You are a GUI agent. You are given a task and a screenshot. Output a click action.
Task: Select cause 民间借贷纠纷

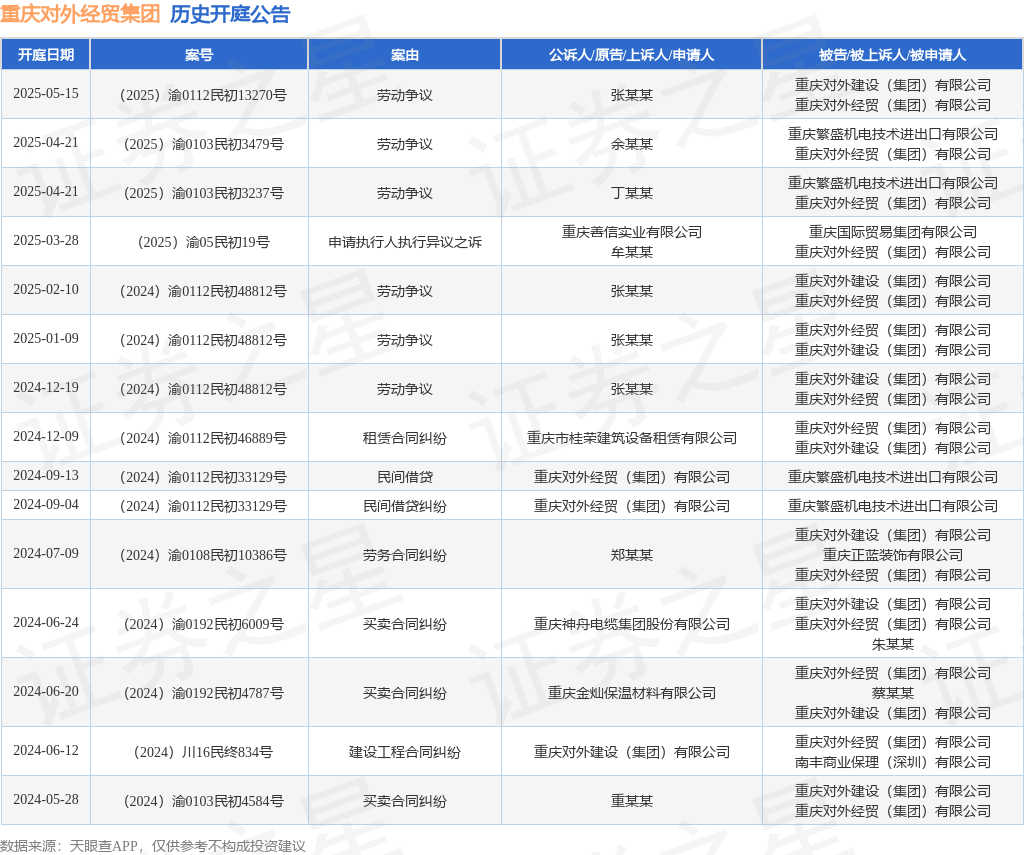[405, 506]
